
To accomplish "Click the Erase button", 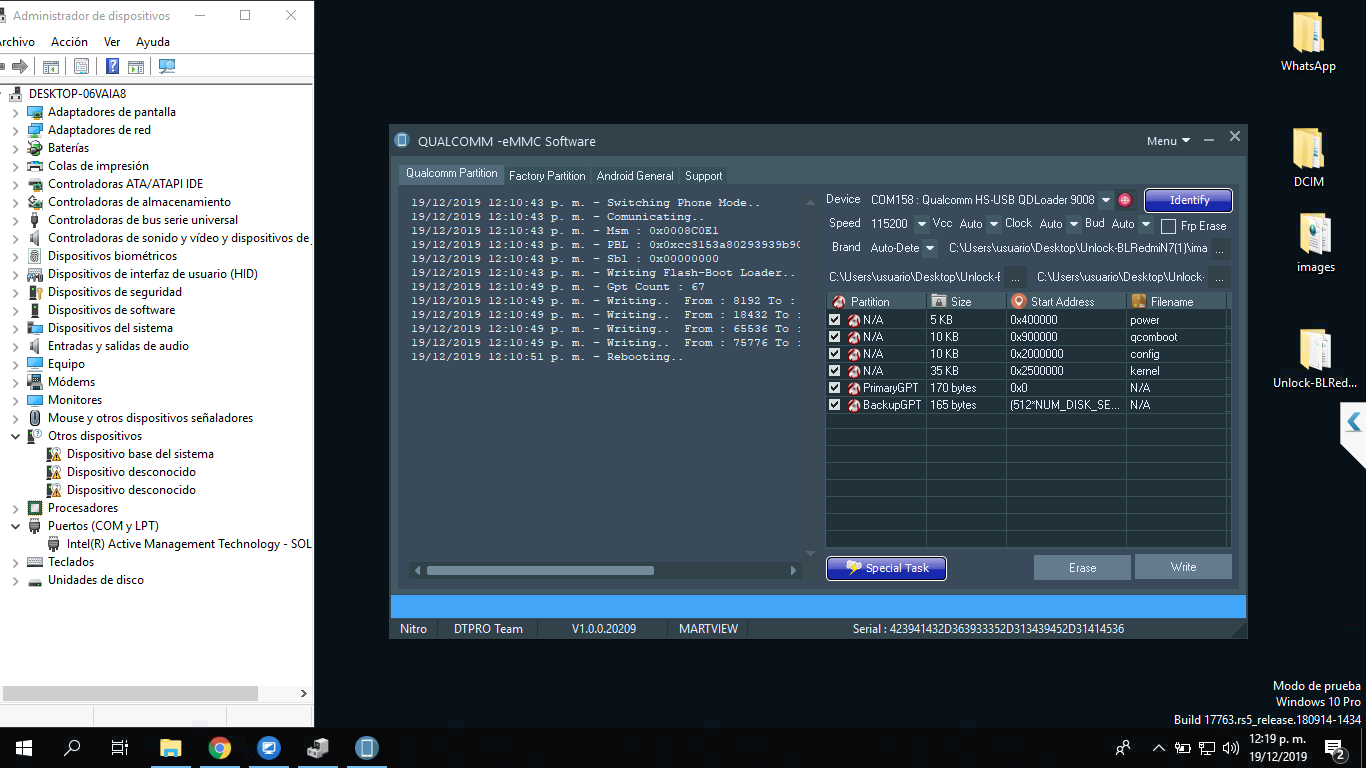I will (x=1082, y=568).
